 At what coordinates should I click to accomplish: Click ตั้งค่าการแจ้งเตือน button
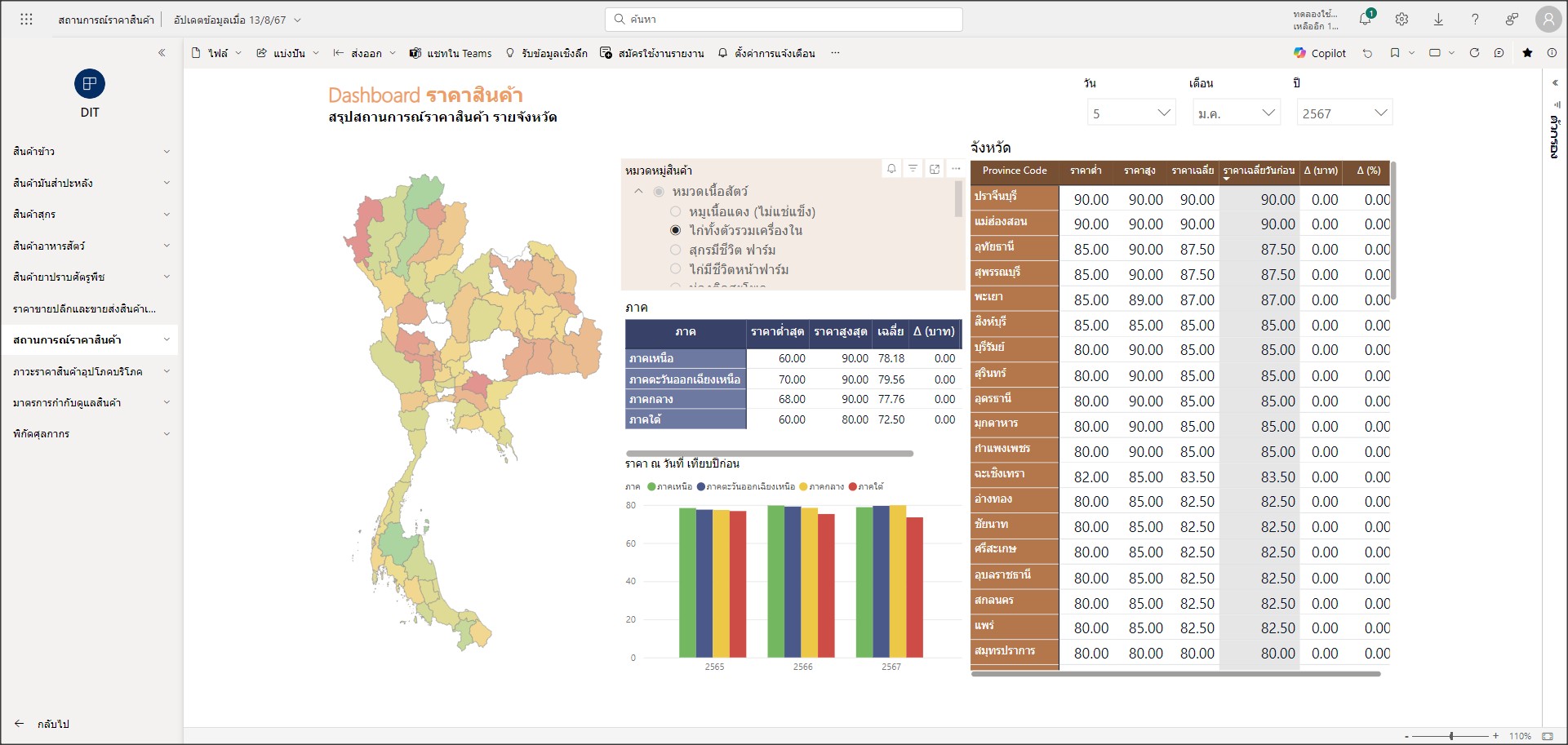[766, 53]
